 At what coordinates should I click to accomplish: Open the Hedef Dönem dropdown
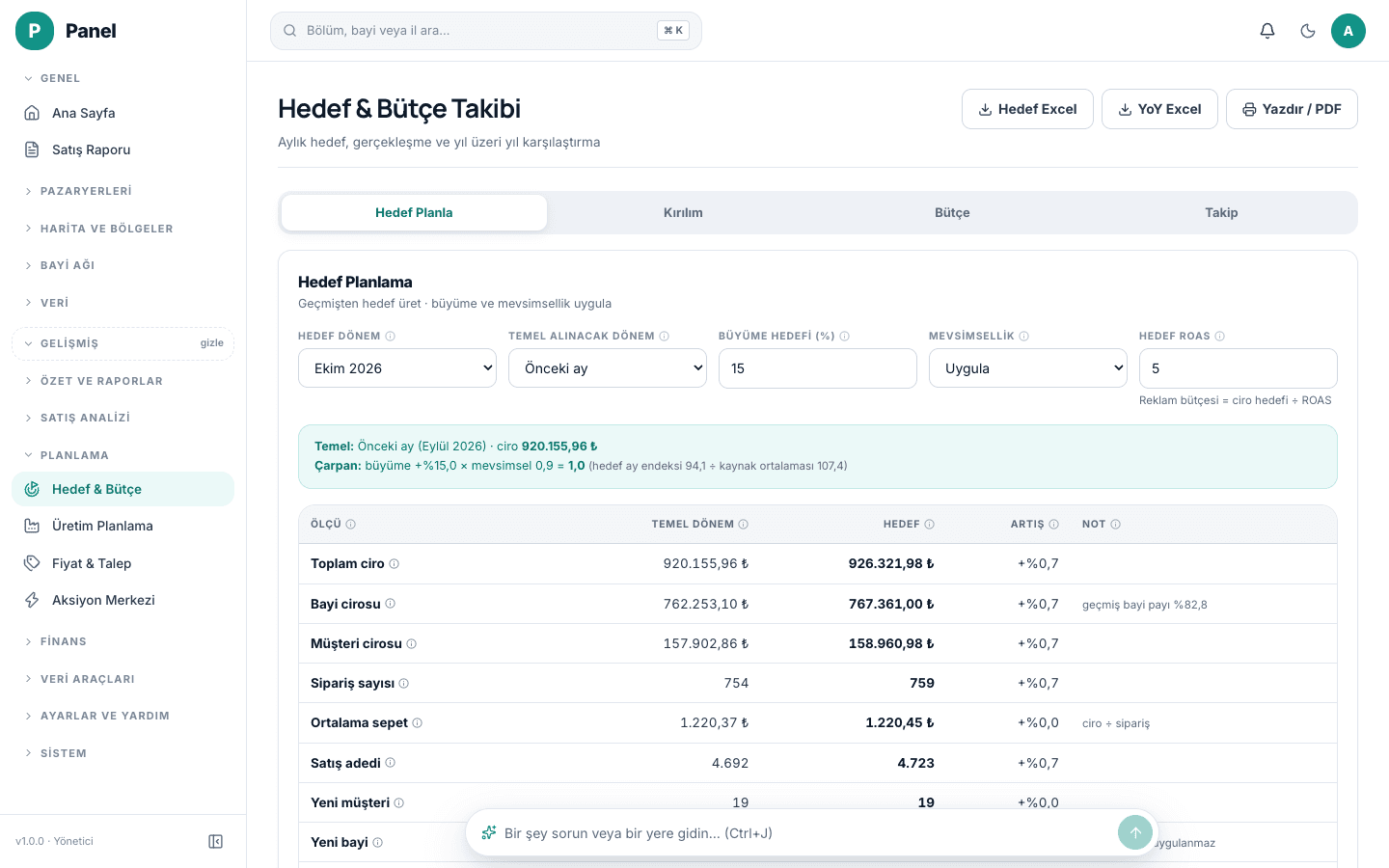pyautogui.click(x=397, y=368)
